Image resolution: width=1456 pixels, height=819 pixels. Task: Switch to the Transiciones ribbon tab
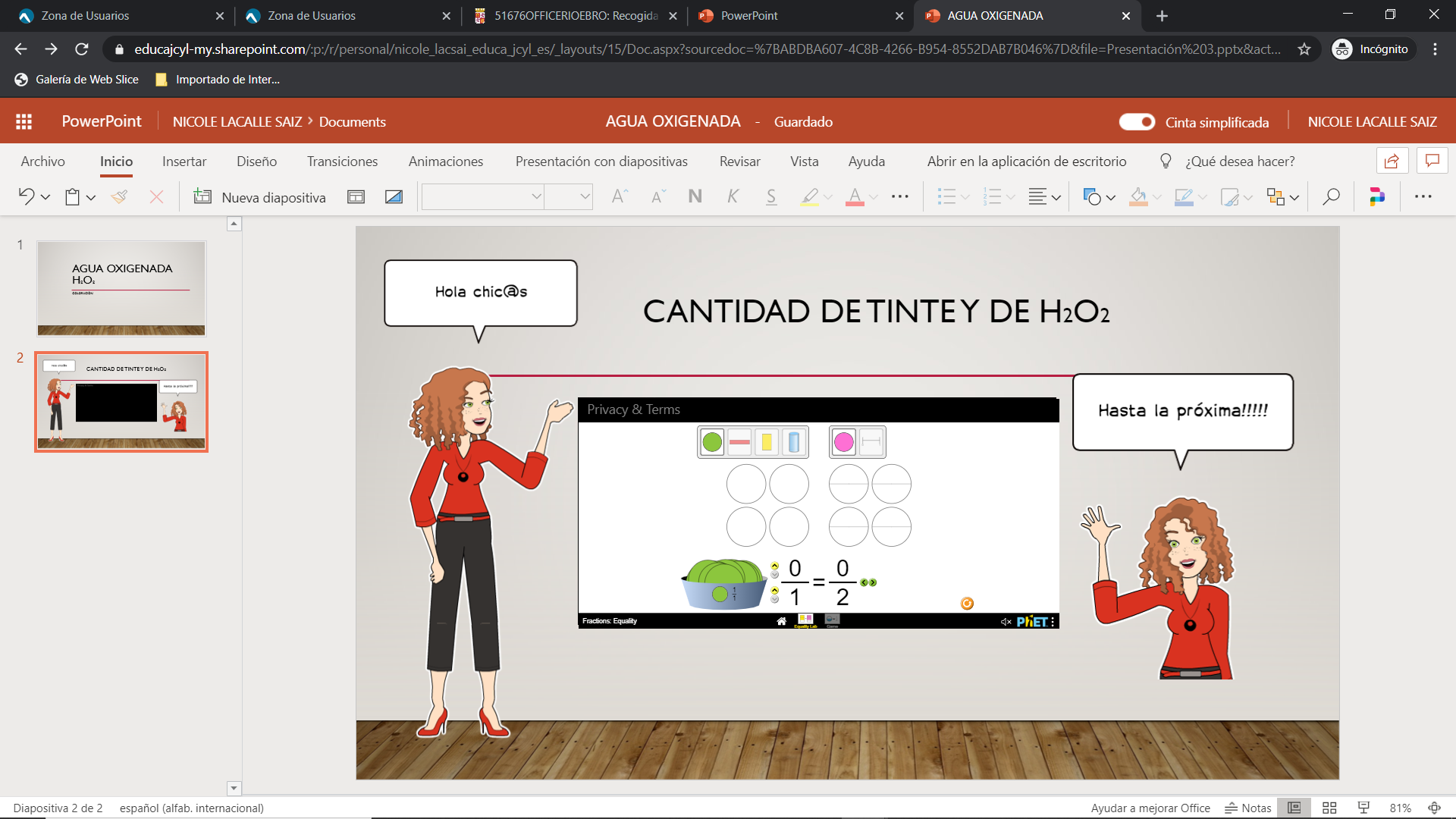point(341,161)
